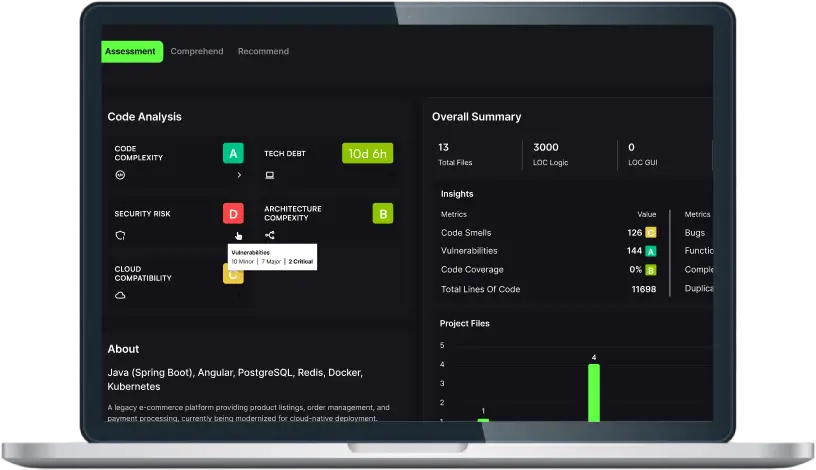Click the Code Smells metric row
The image size is (816, 470).
pos(549,233)
